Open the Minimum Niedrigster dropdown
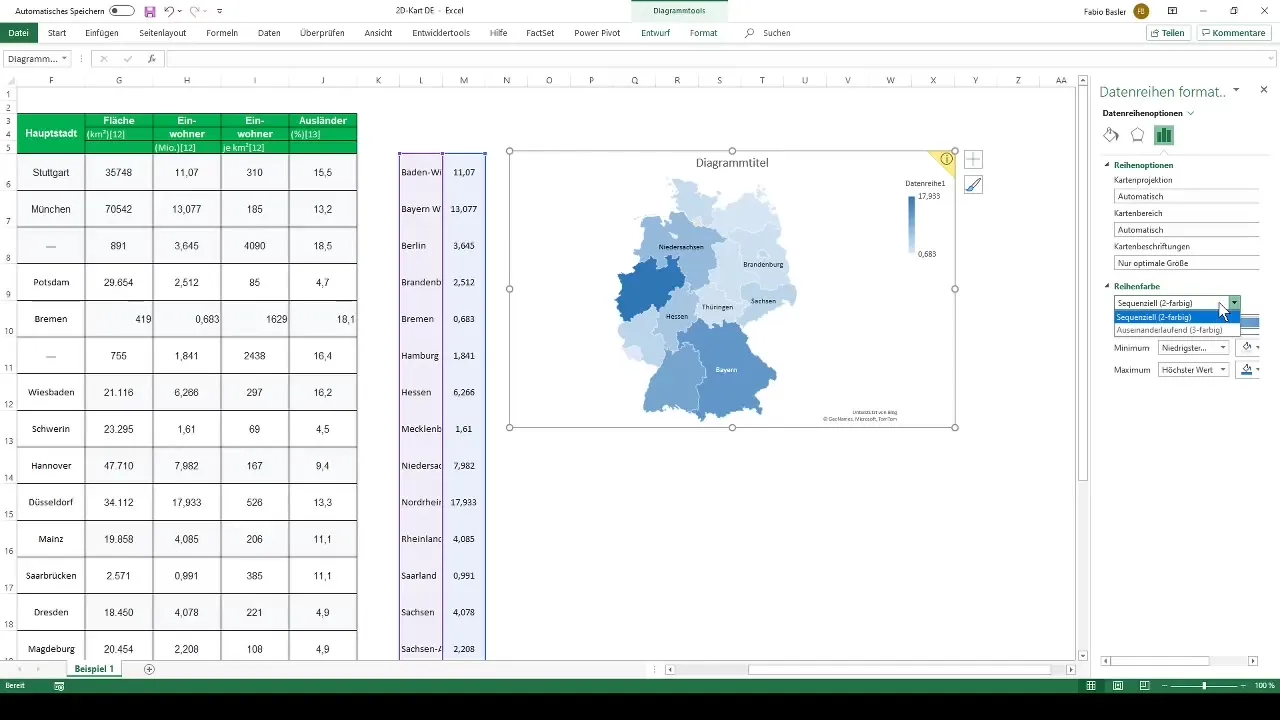The image size is (1280, 720). tap(1194, 347)
